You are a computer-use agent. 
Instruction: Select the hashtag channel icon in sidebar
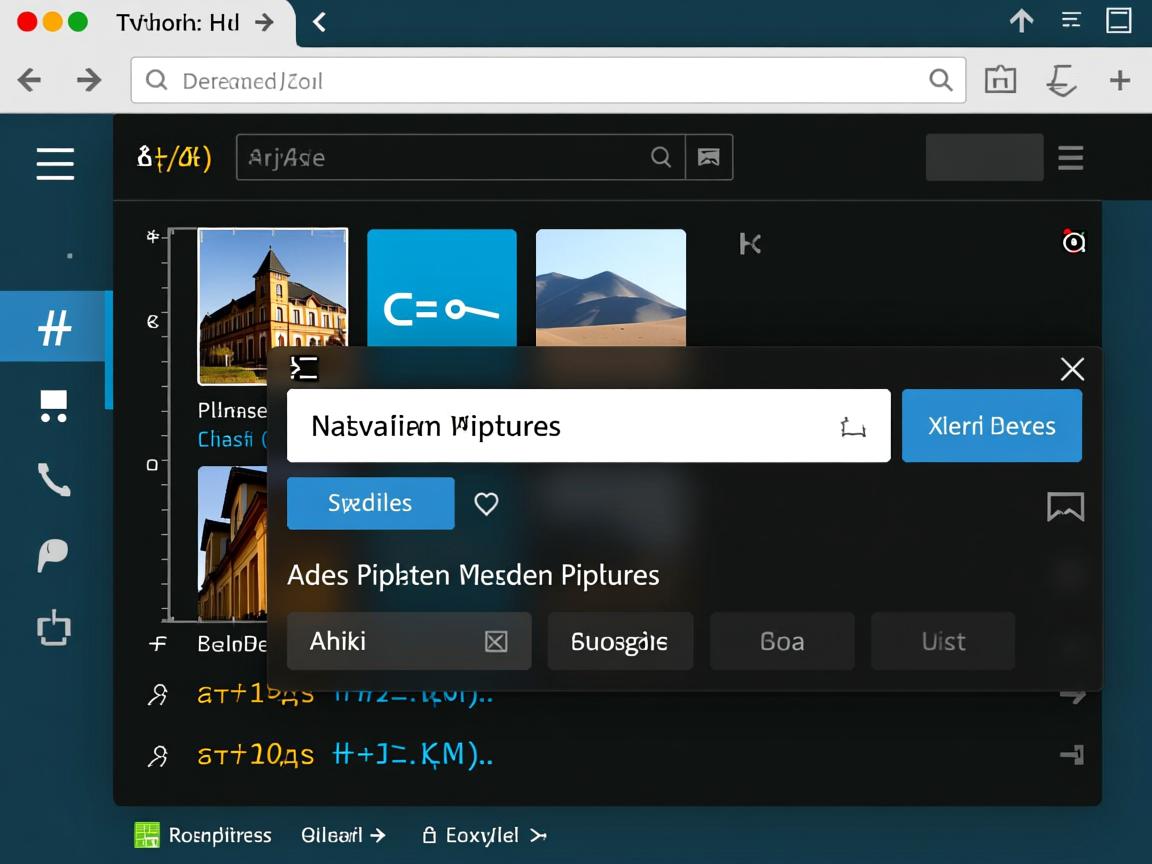point(54,327)
